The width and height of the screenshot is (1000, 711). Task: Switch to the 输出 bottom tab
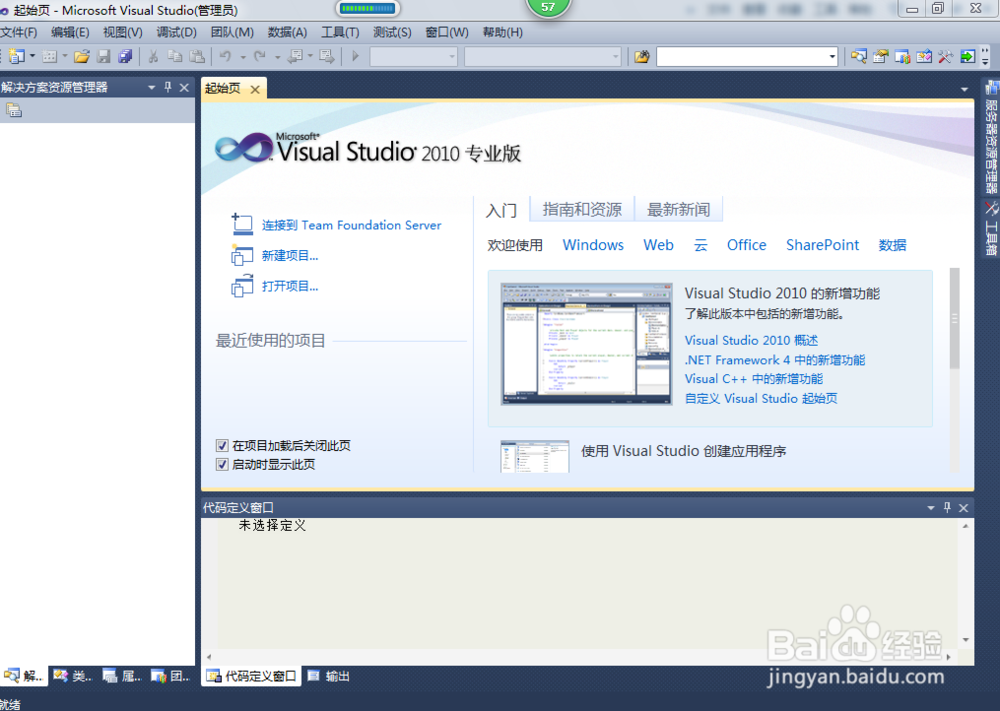click(x=329, y=676)
